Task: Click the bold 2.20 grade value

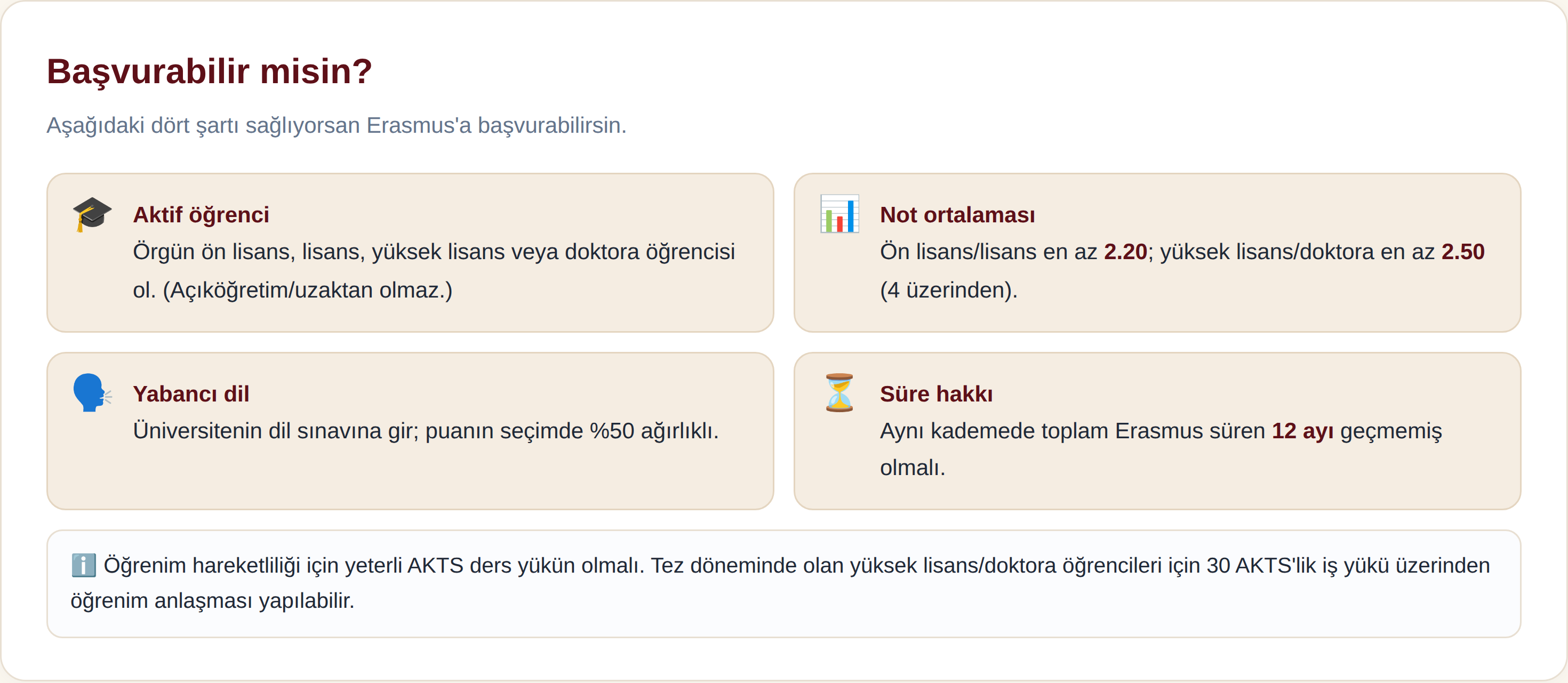Action: coord(1125,252)
